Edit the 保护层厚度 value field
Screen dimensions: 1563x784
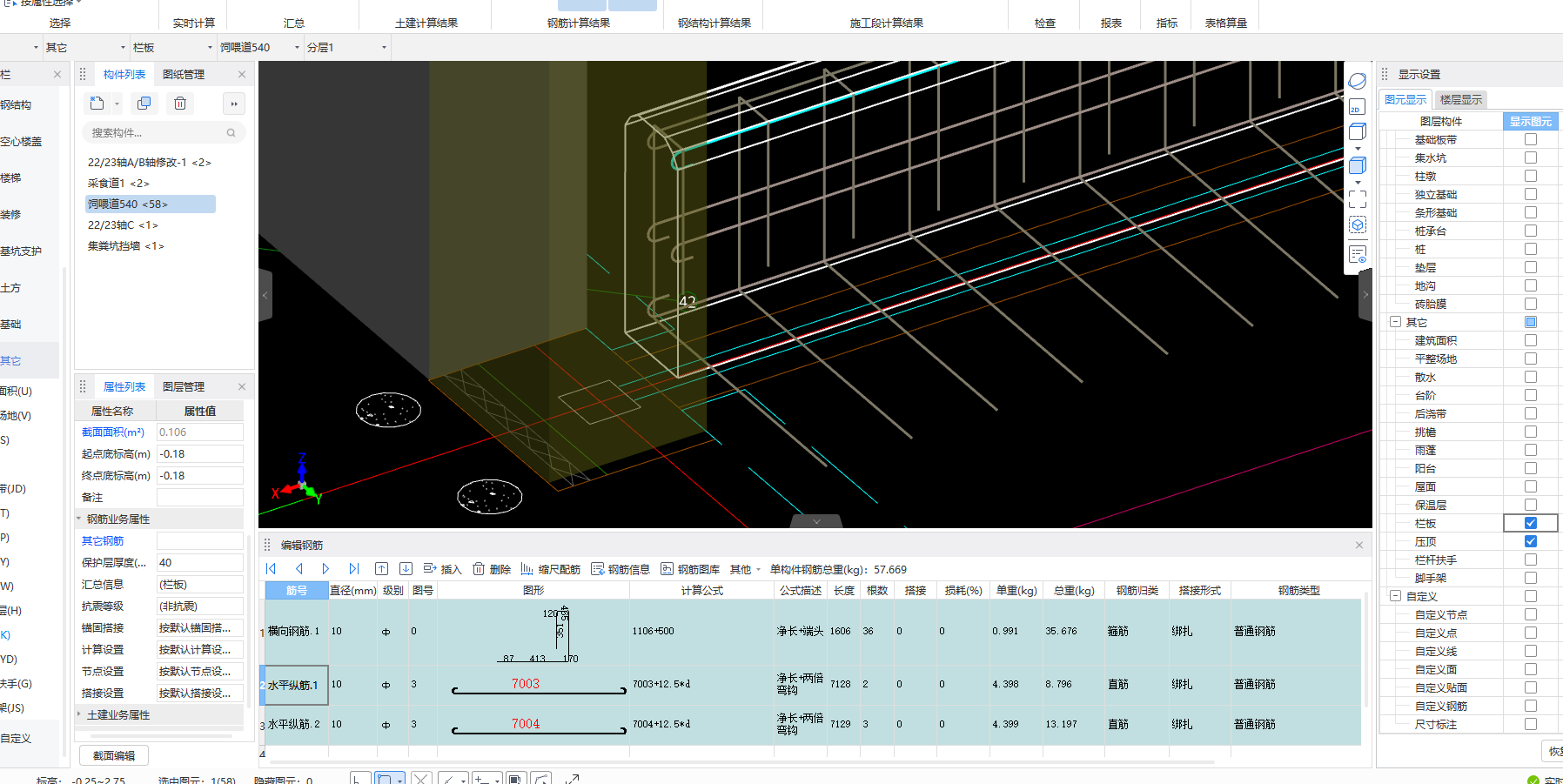tap(199, 562)
